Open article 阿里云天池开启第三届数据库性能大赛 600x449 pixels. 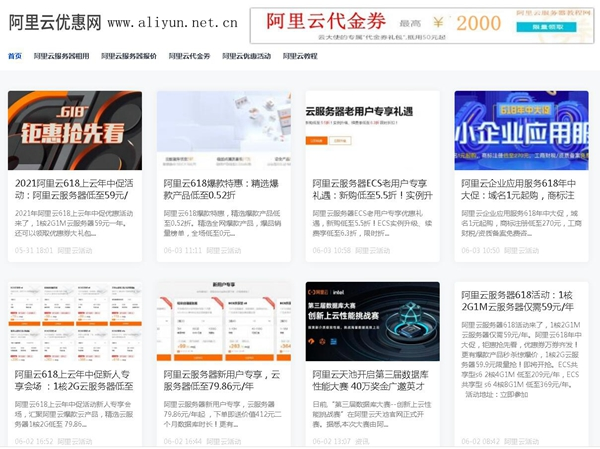pyautogui.click(x=372, y=381)
